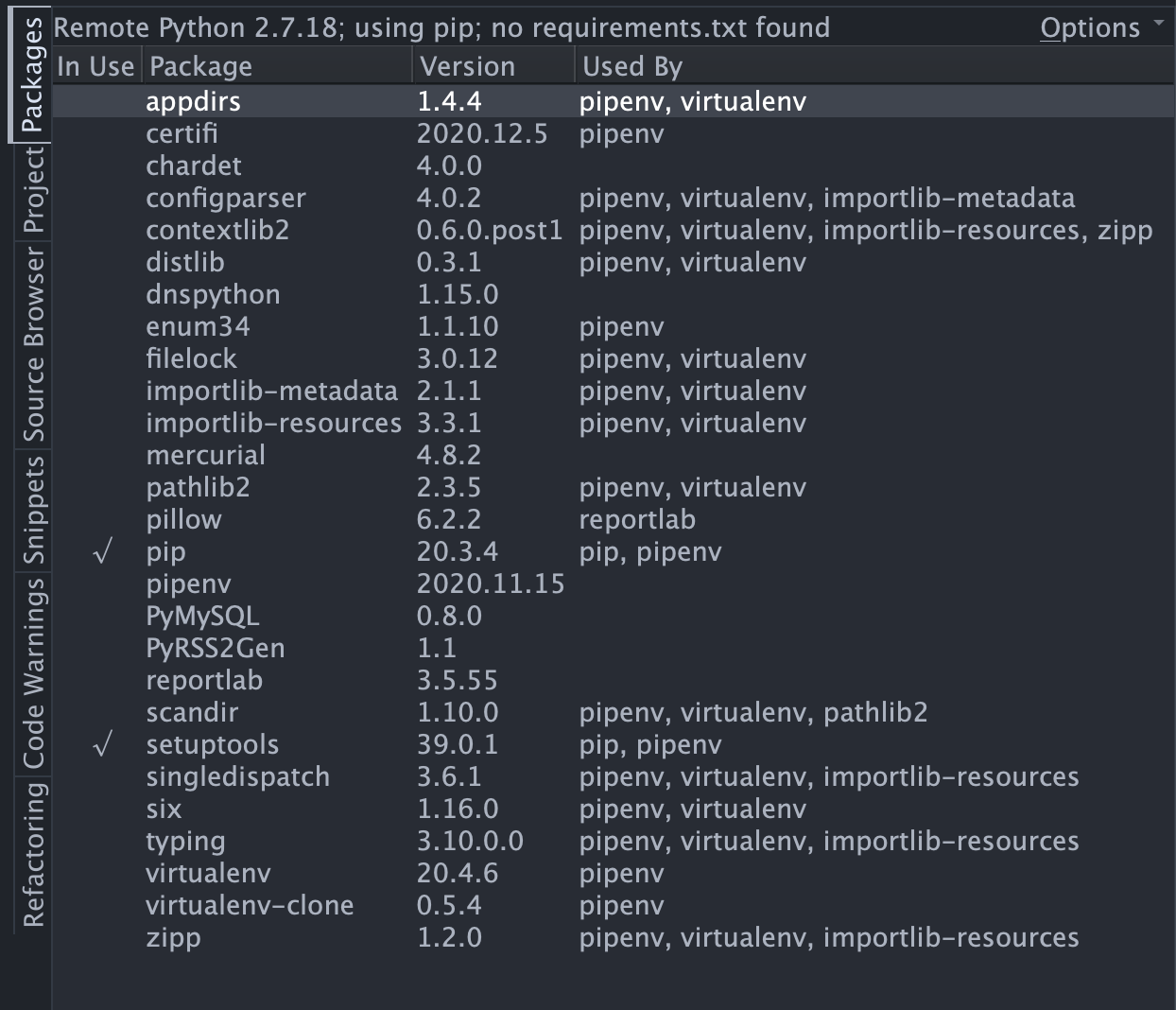Select the importlib-resources package name
This screenshot has width=1176, height=1010.
[274, 423]
